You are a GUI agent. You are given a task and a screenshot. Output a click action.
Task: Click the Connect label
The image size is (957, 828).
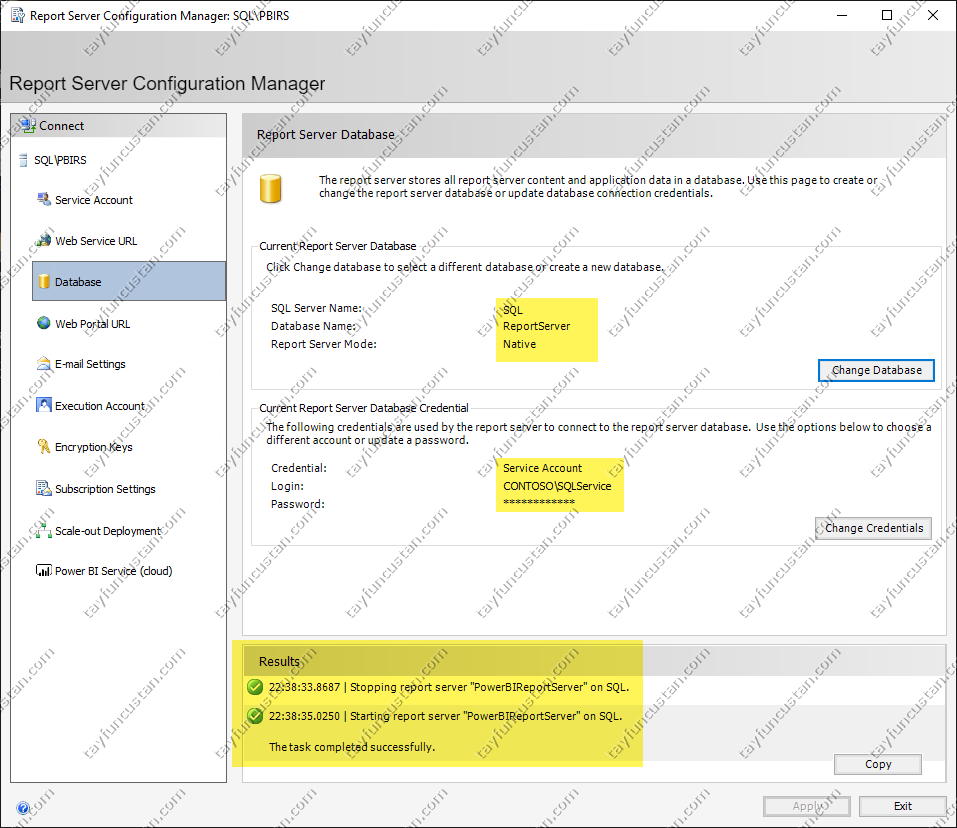[x=61, y=126]
